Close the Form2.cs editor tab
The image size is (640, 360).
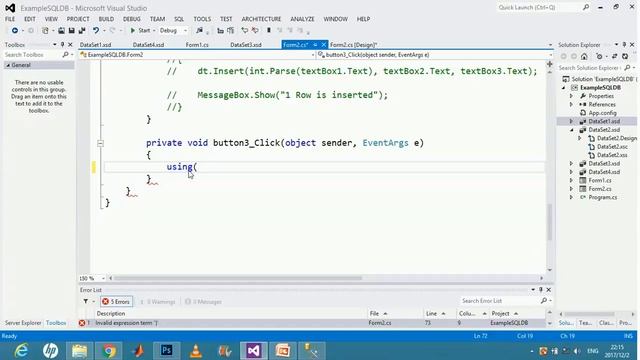[x=324, y=45]
